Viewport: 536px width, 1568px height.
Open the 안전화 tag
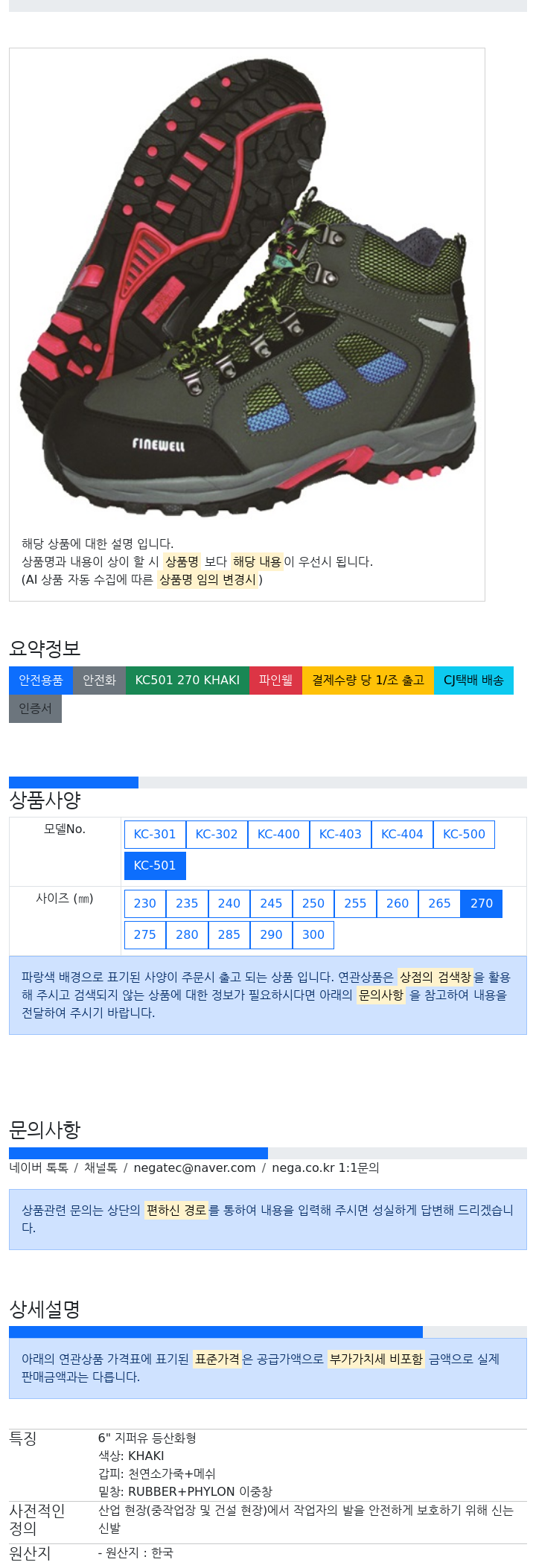(99, 680)
